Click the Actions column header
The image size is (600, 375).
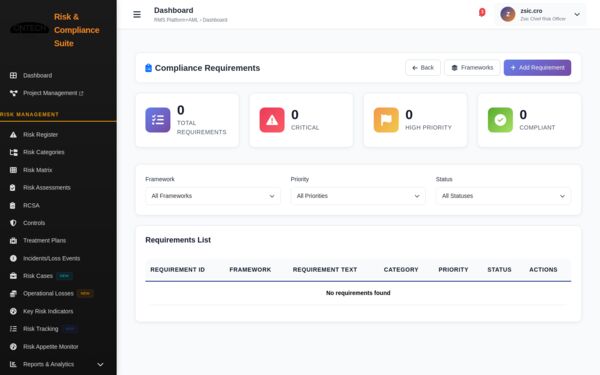[x=543, y=270]
